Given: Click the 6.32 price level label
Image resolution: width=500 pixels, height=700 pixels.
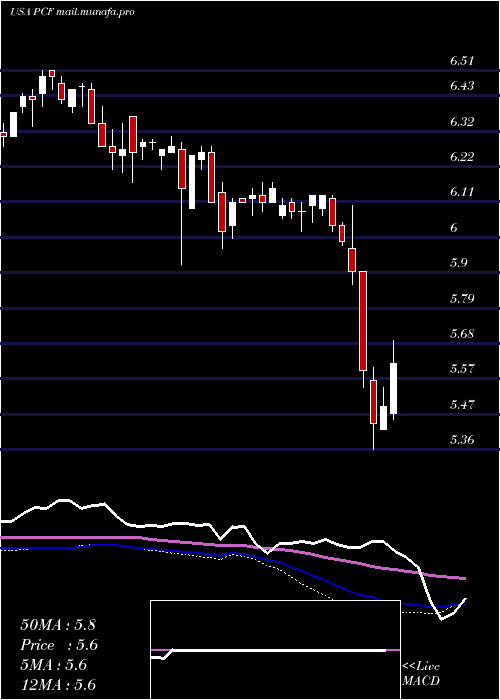Looking at the screenshot, I should pyautogui.click(x=462, y=121).
